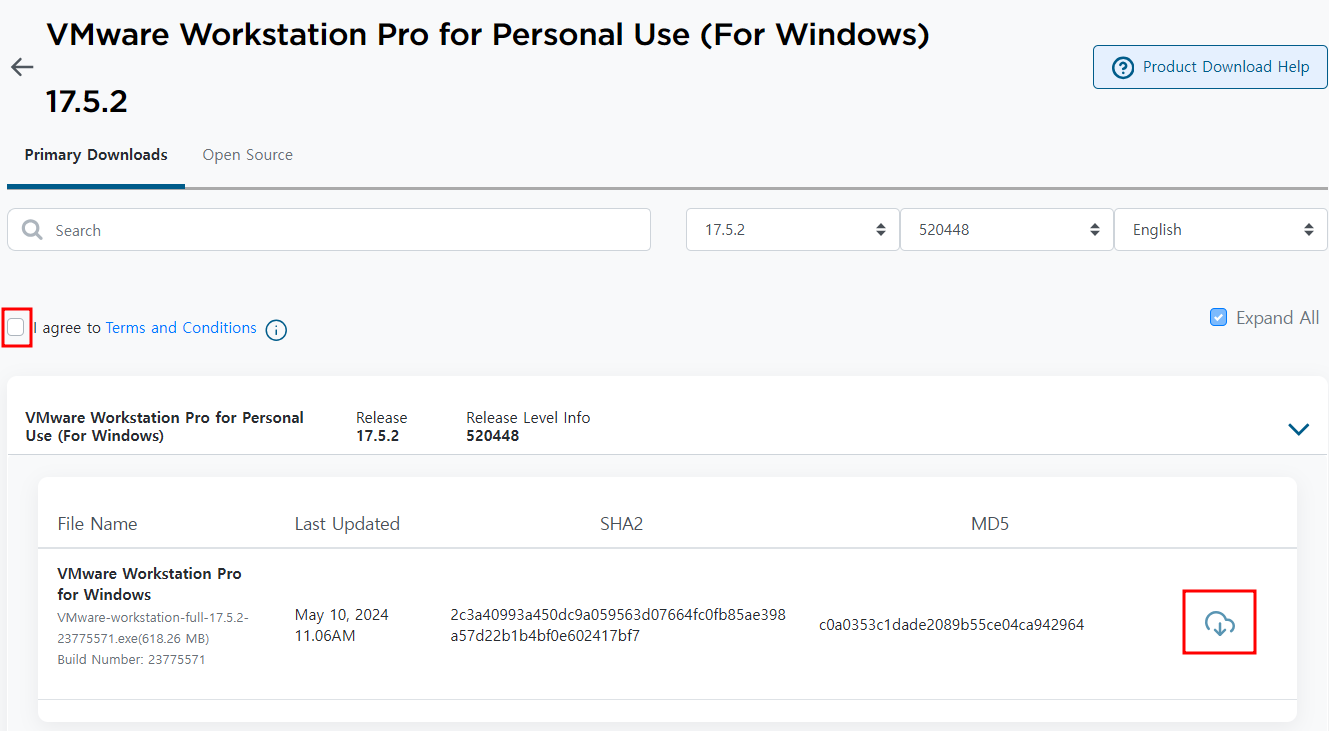Click the info icon next to Terms and Conditions
This screenshot has width=1329, height=731.
[x=277, y=330]
